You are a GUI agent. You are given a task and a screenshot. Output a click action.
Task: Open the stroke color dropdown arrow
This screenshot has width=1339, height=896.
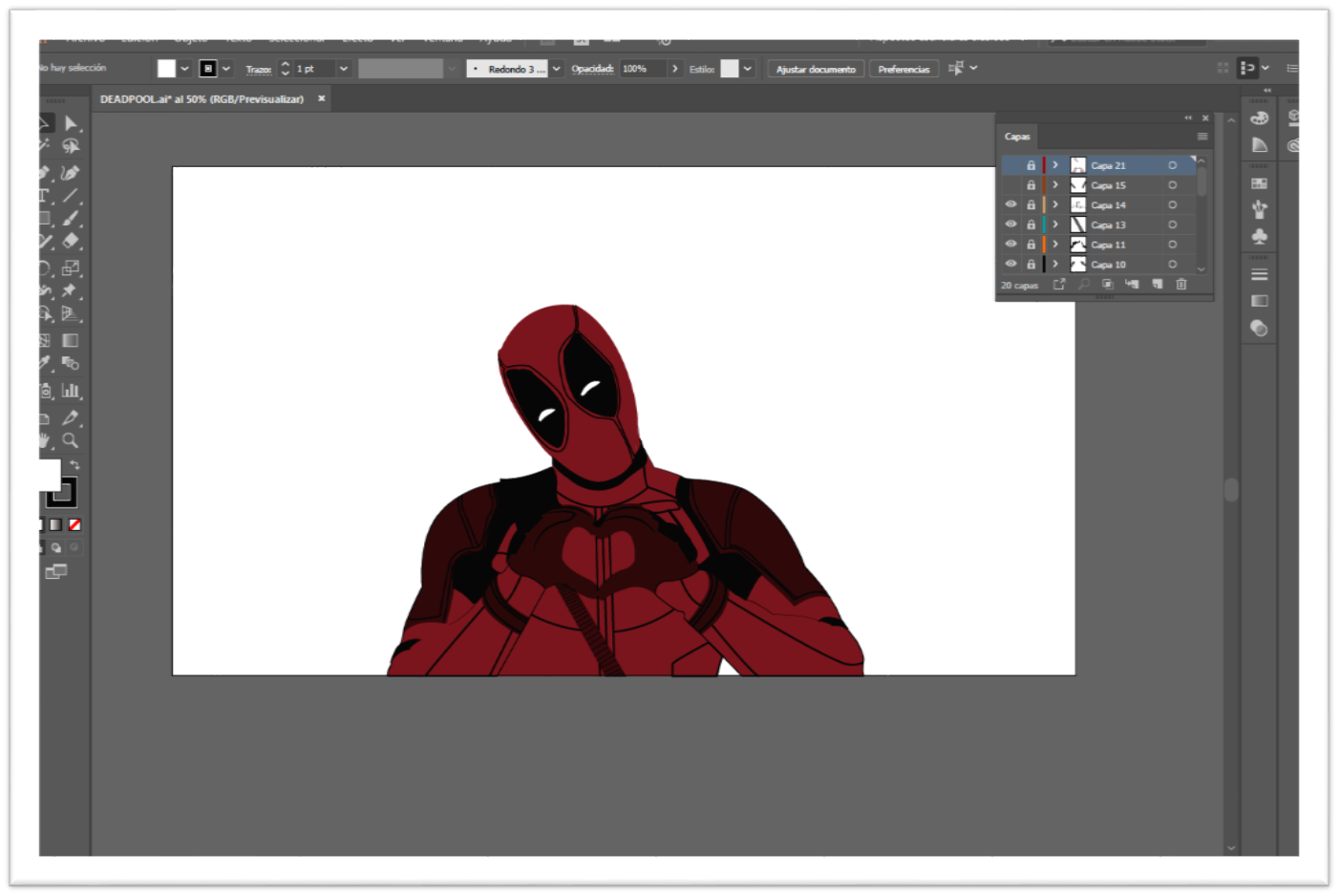coord(226,69)
